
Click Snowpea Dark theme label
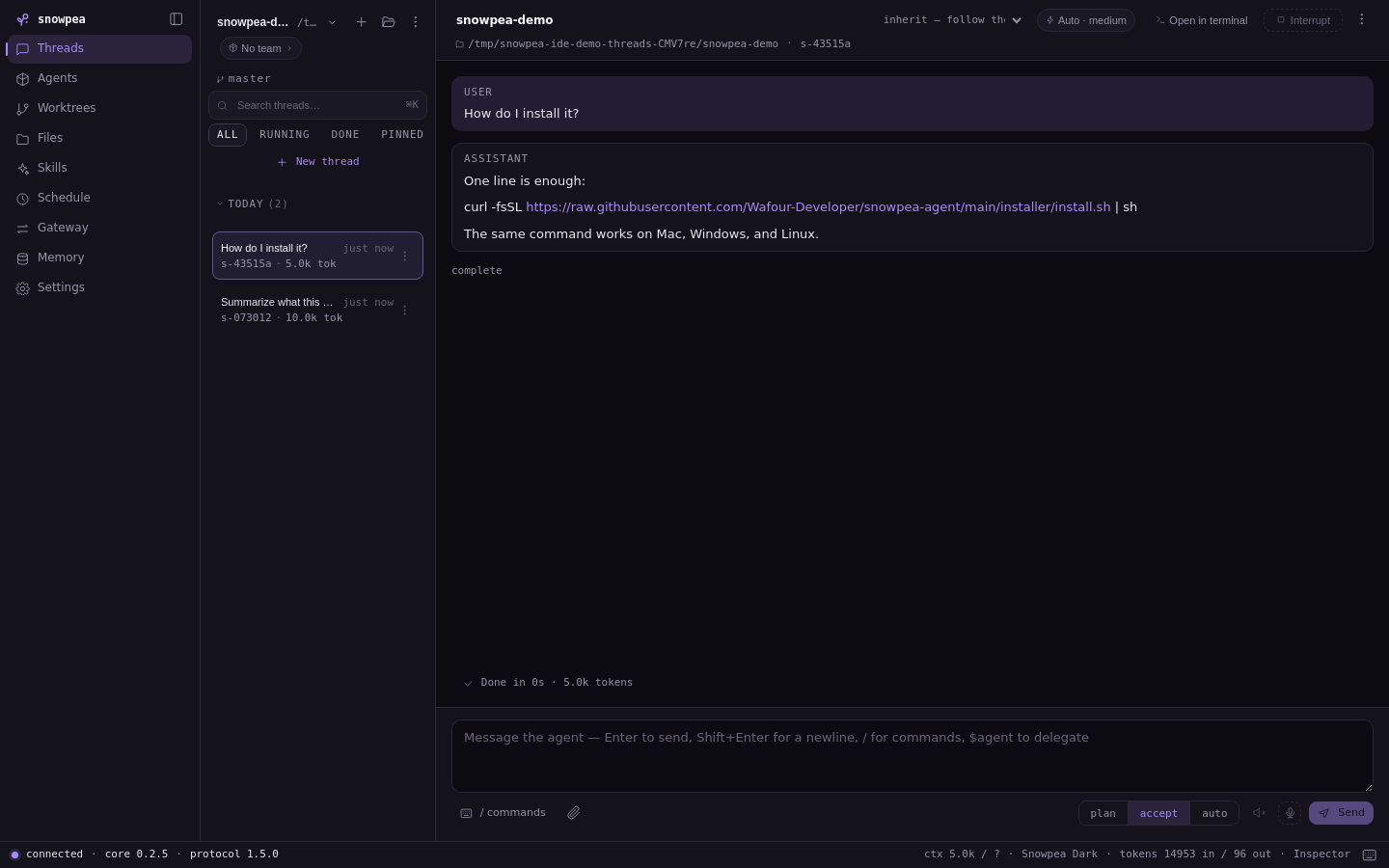(x=1059, y=854)
